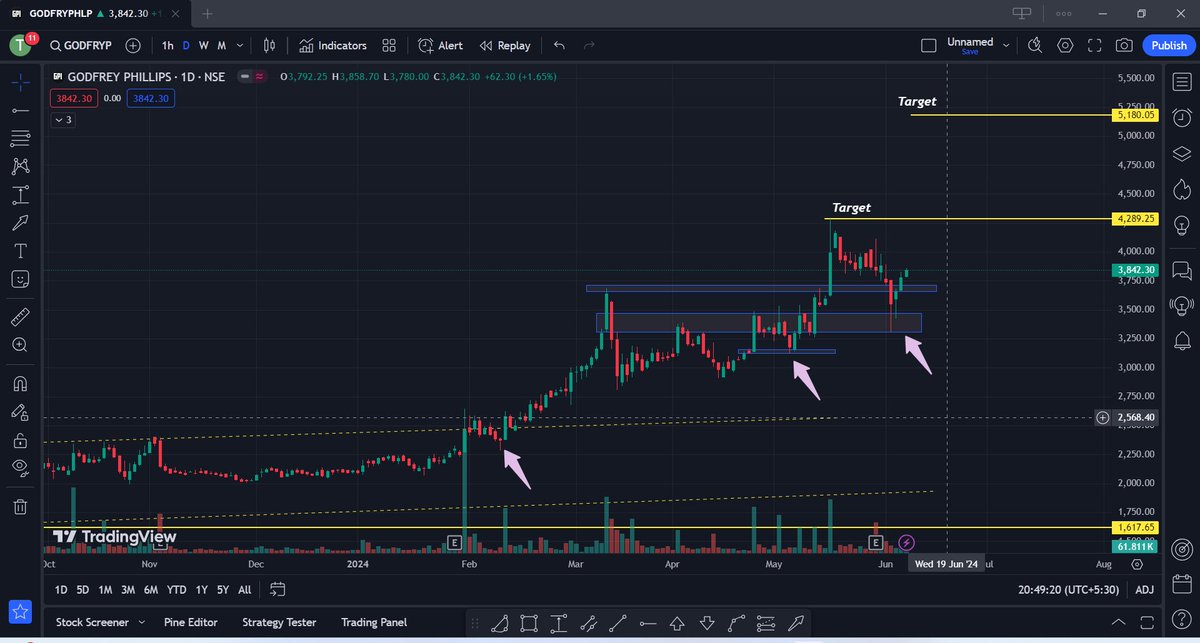
Task: Select the D daily timeframe
Action: coord(186,46)
